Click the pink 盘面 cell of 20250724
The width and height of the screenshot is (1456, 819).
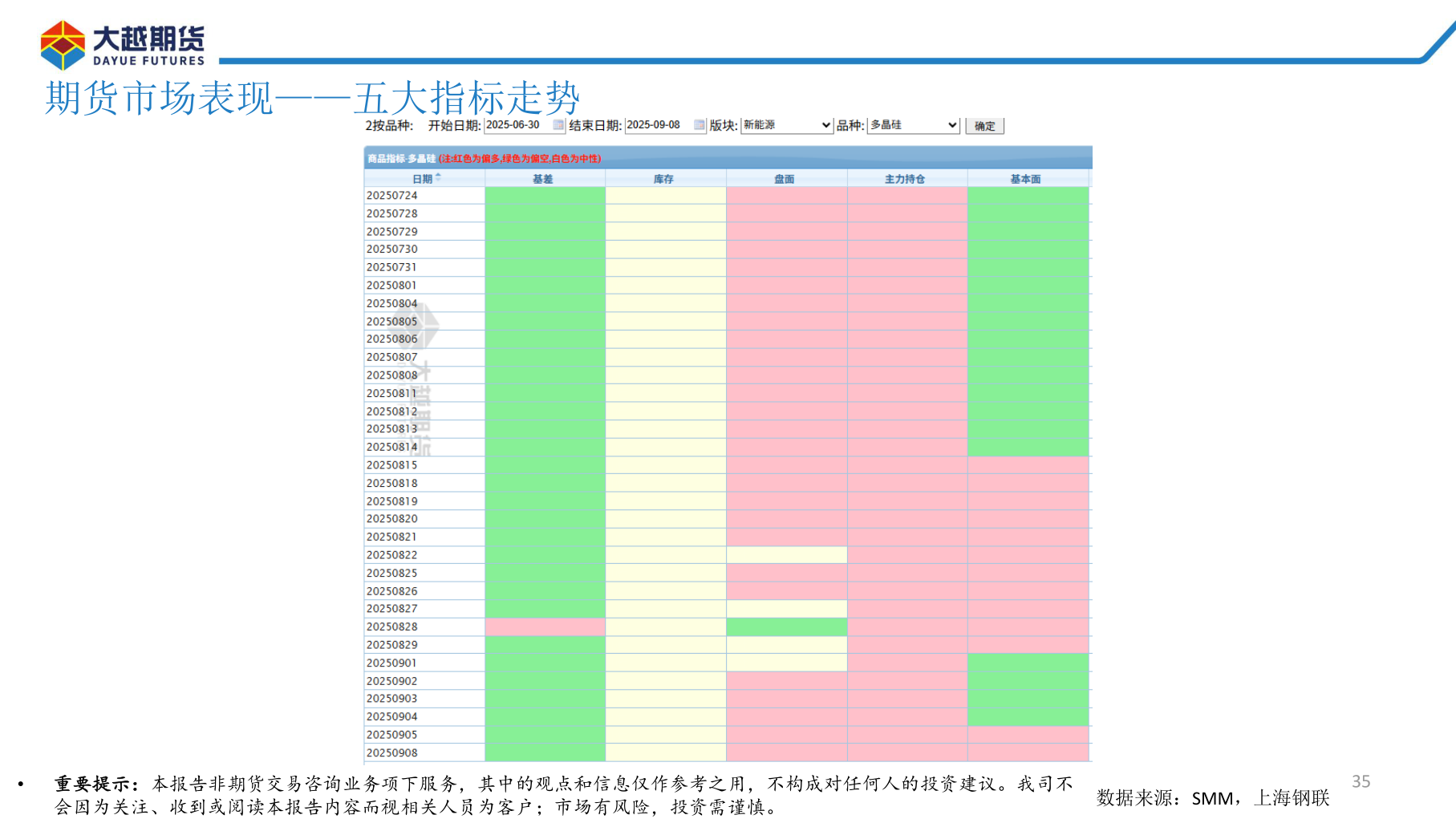point(786,195)
